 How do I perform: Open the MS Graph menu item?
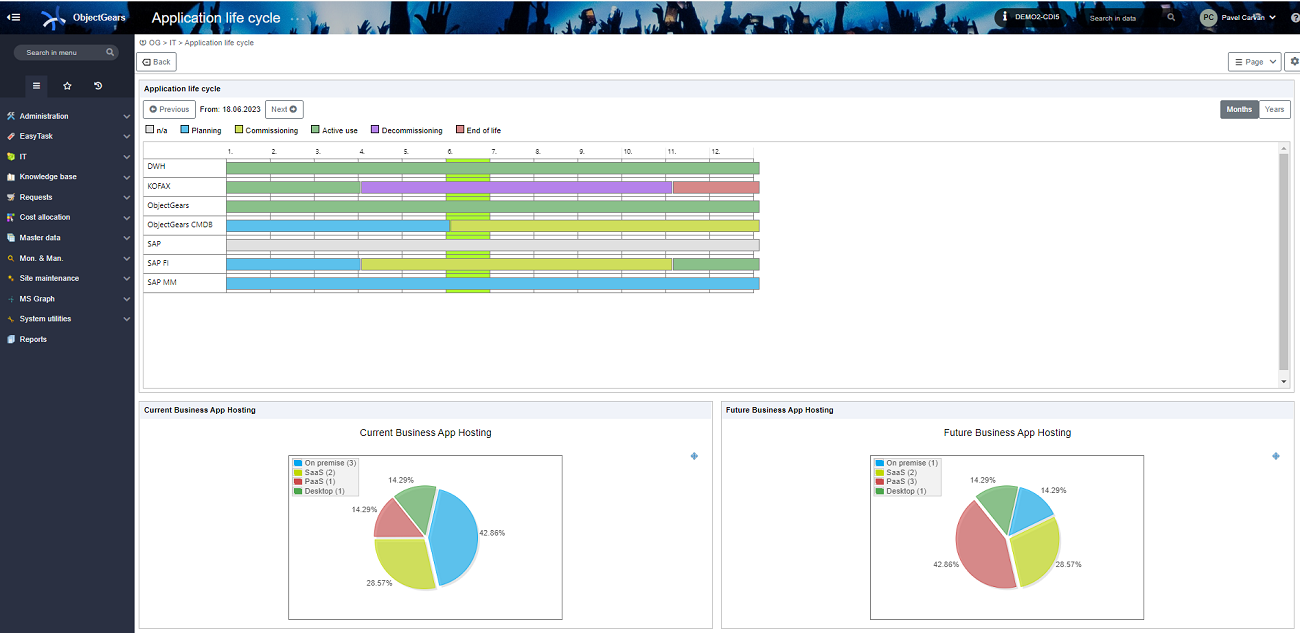point(37,299)
